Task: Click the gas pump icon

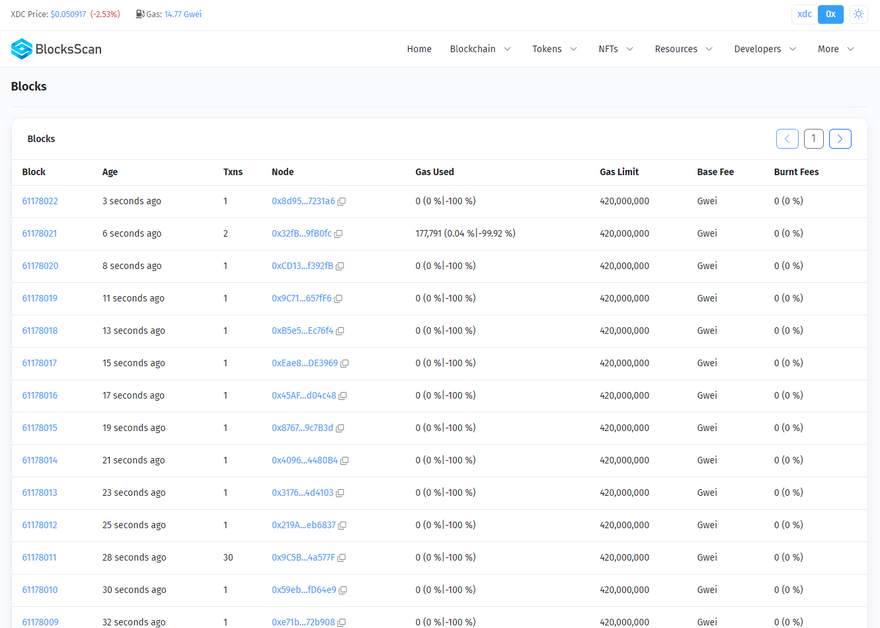Action: coord(140,15)
